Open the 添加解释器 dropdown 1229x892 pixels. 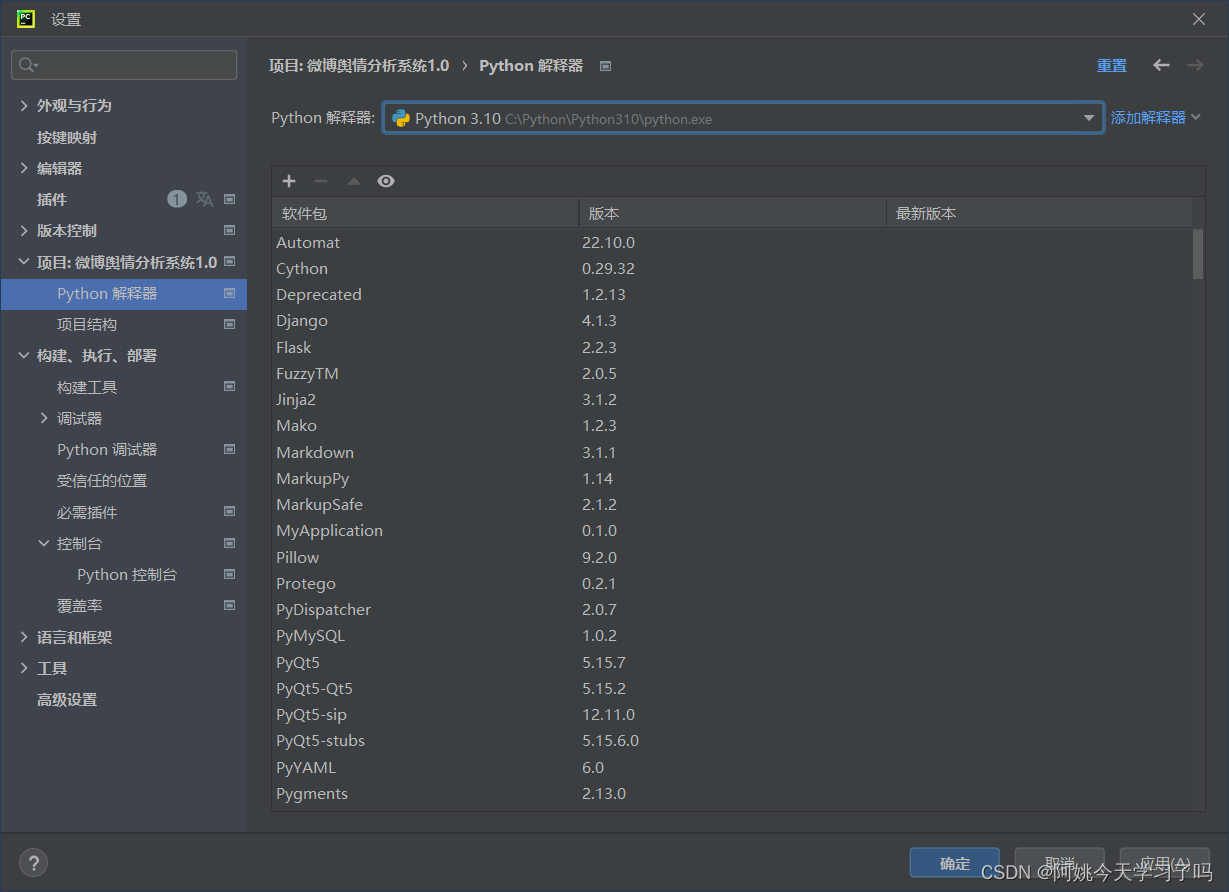(1155, 118)
